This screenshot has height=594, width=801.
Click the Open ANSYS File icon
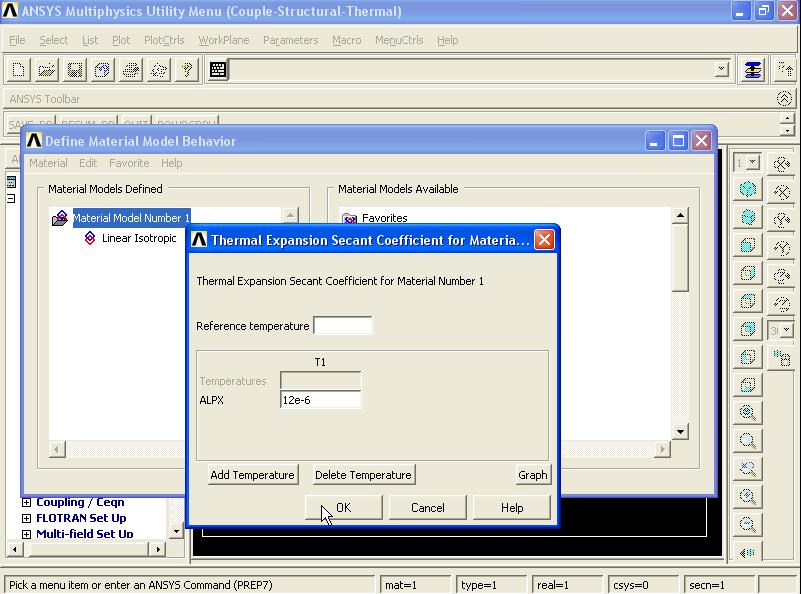(46, 69)
